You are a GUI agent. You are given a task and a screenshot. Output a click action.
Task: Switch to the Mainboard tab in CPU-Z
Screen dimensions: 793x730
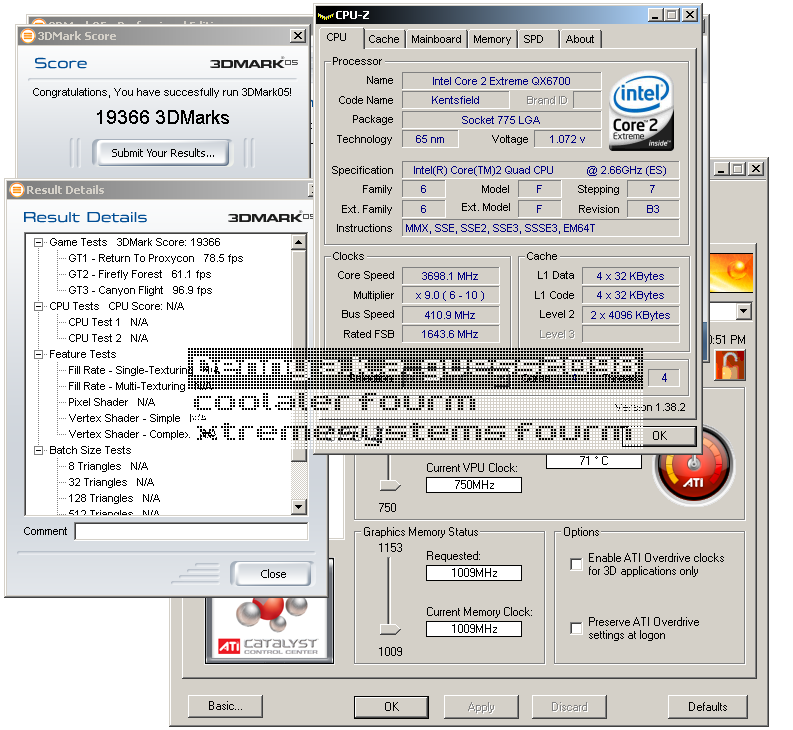pos(436,39)
